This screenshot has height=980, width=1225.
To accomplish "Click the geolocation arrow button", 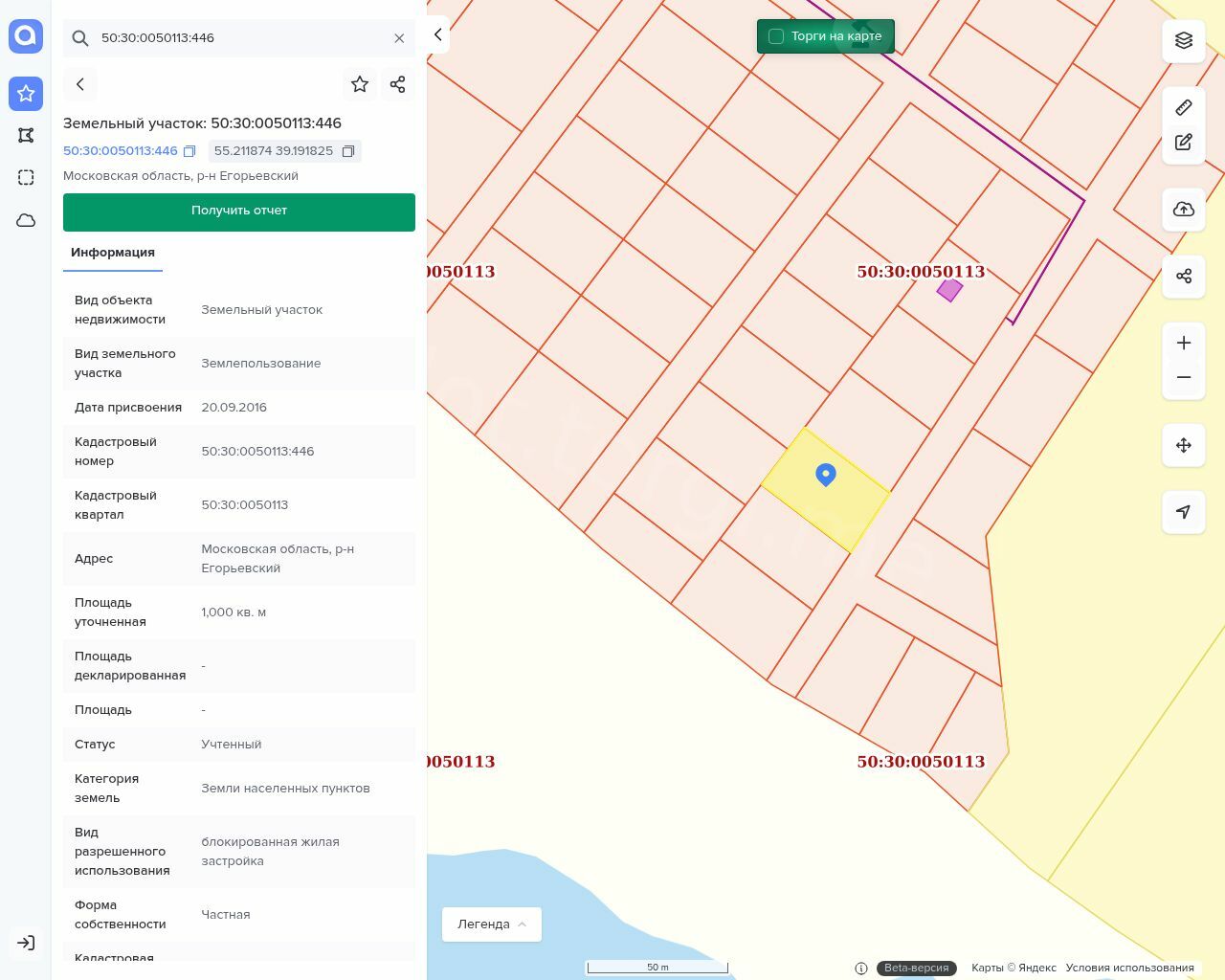I will pyautogui.click(x=1183, y=512).
